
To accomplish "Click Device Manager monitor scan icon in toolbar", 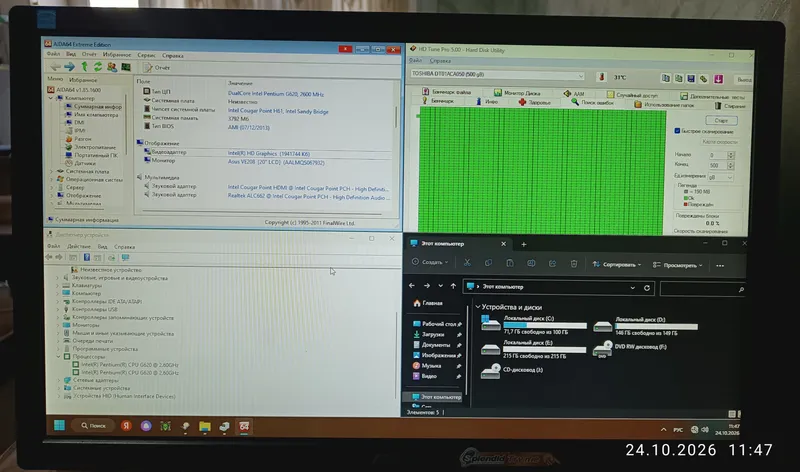I will [x=126, y=258].
